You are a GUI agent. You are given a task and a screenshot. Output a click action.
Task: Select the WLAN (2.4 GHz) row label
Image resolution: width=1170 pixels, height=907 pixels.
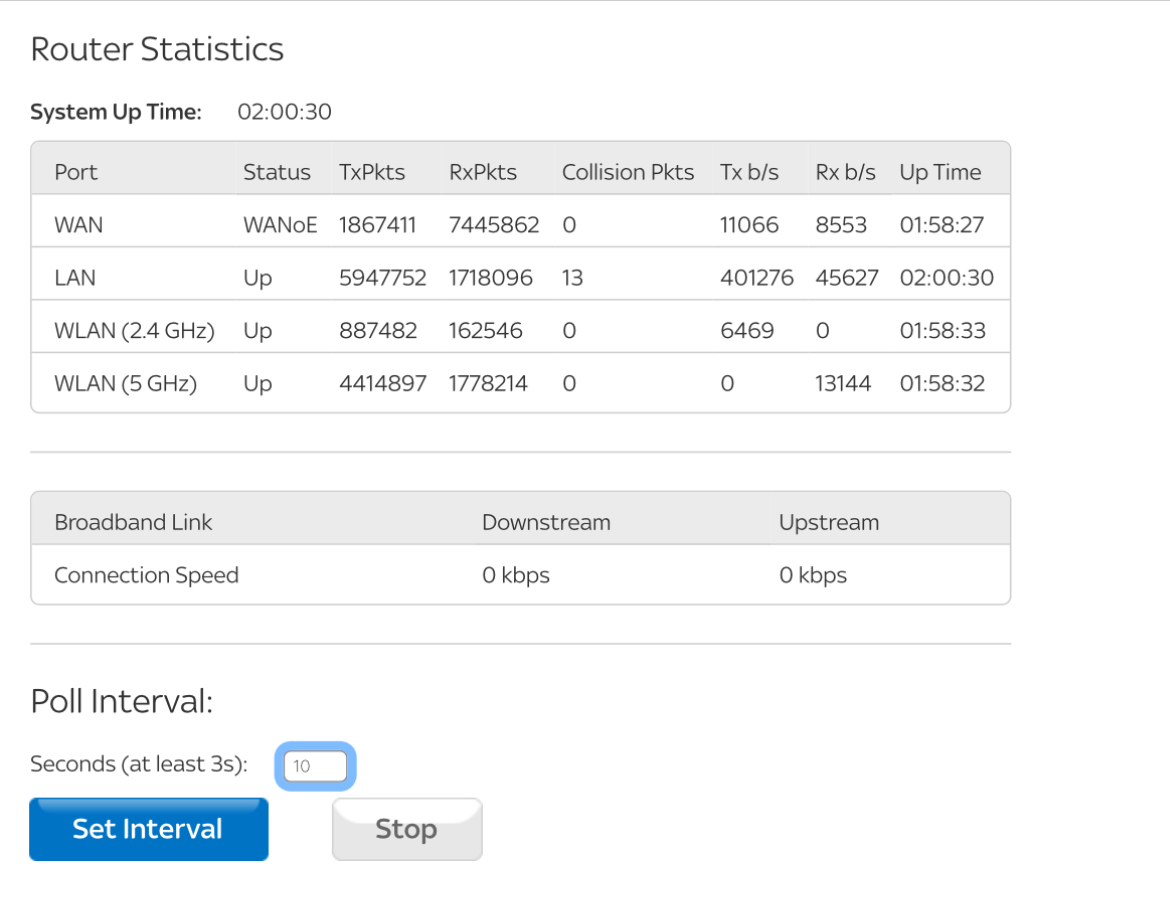click(x=134, y=331)
